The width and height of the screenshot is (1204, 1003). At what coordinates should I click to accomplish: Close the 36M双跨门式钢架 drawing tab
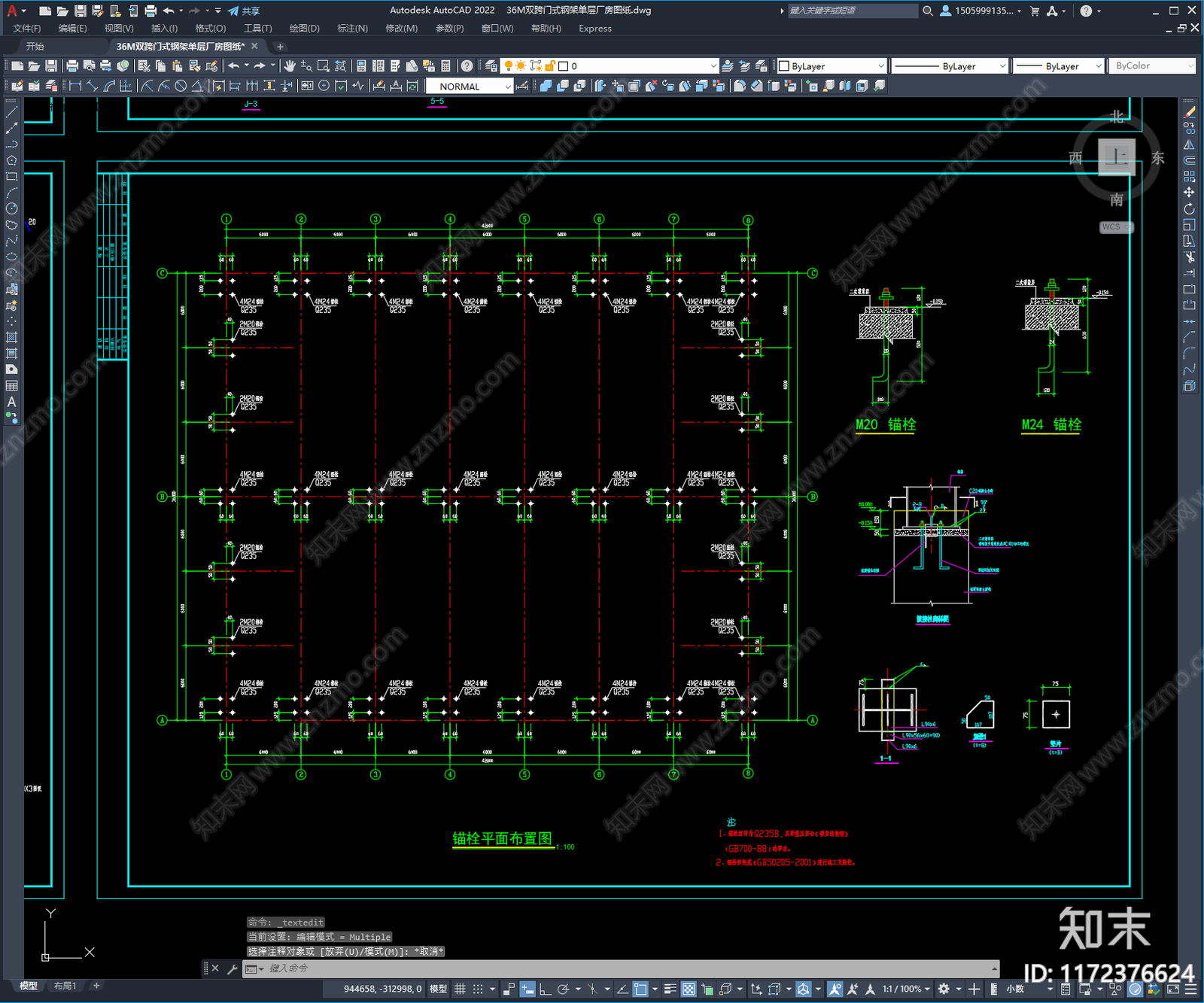[254, 47]
